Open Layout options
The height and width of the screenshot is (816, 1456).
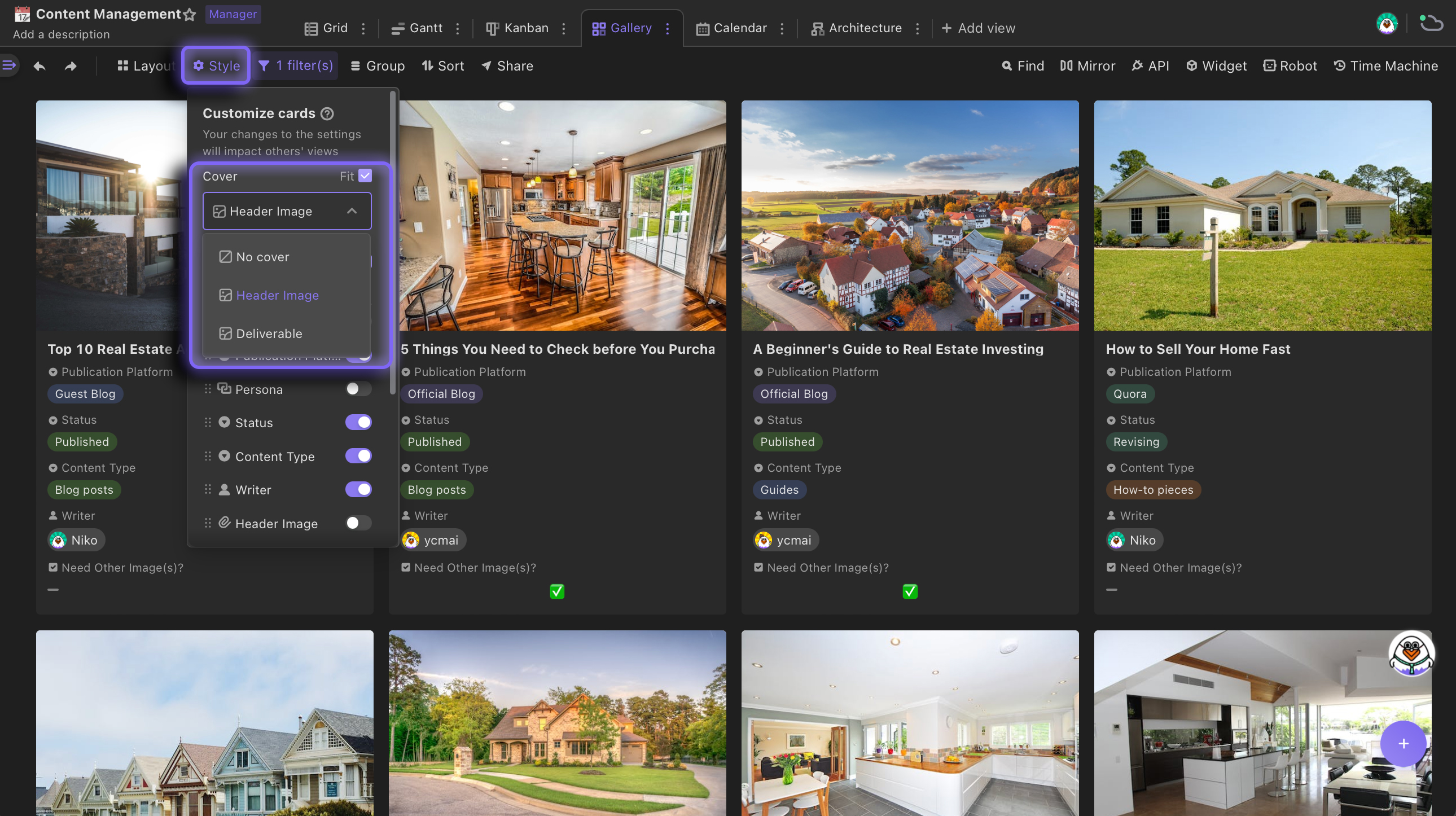point(146,66)
